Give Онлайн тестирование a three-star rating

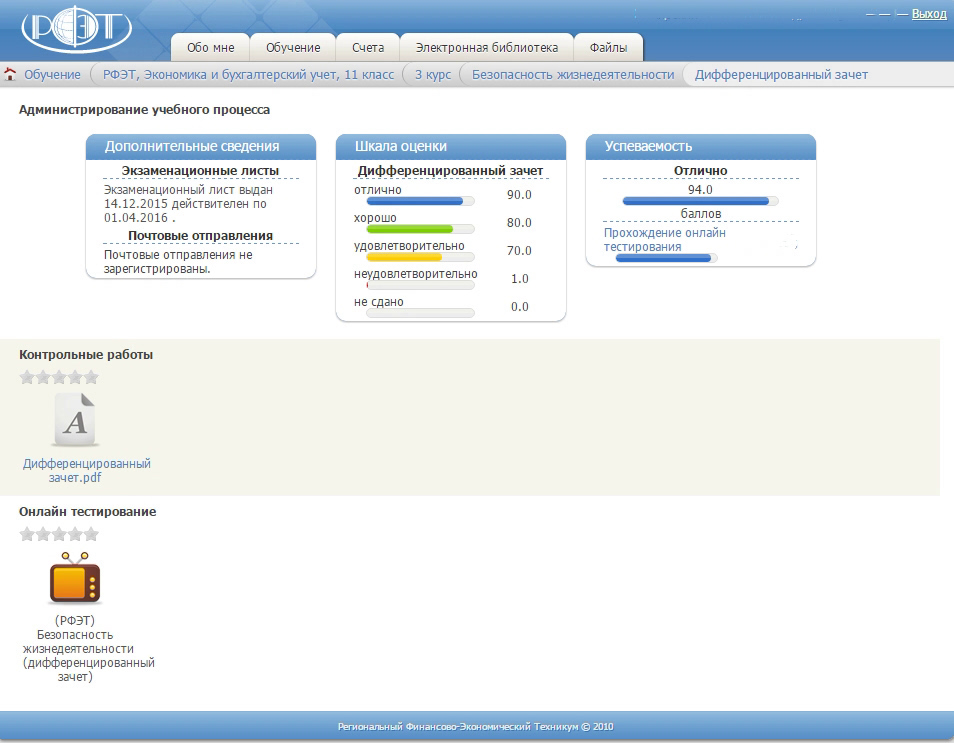tap(59, 534)
